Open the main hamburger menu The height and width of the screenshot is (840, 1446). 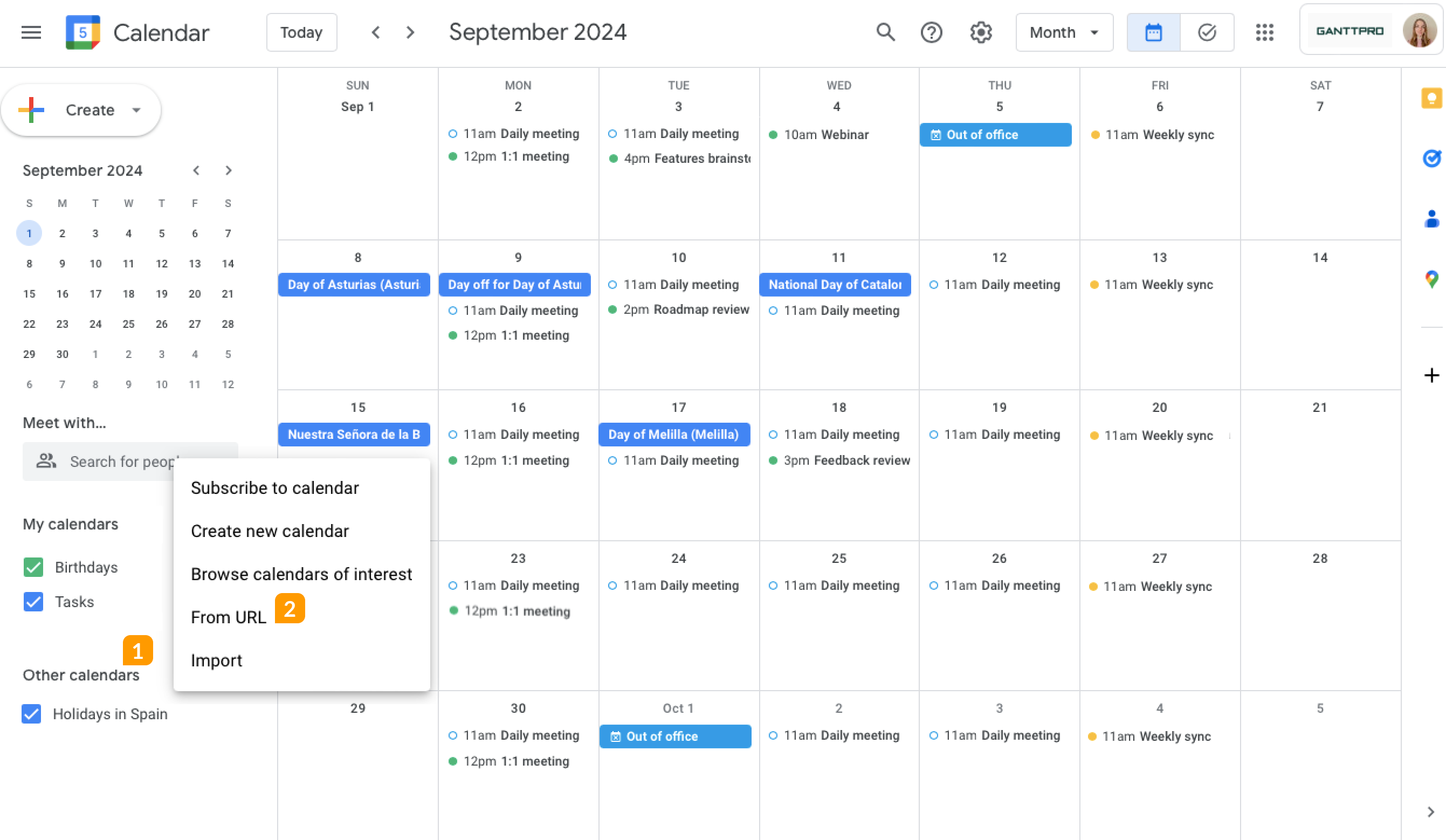[x=31, y=32]
